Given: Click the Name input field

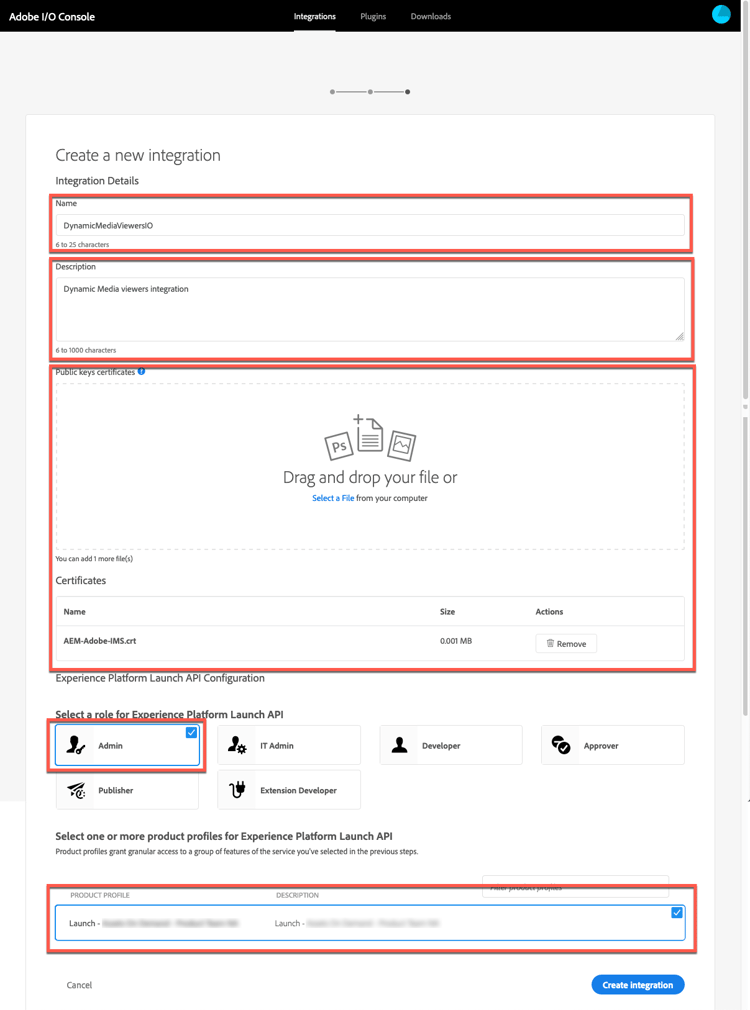Looking at the screenshot, I should coord(370,225).
